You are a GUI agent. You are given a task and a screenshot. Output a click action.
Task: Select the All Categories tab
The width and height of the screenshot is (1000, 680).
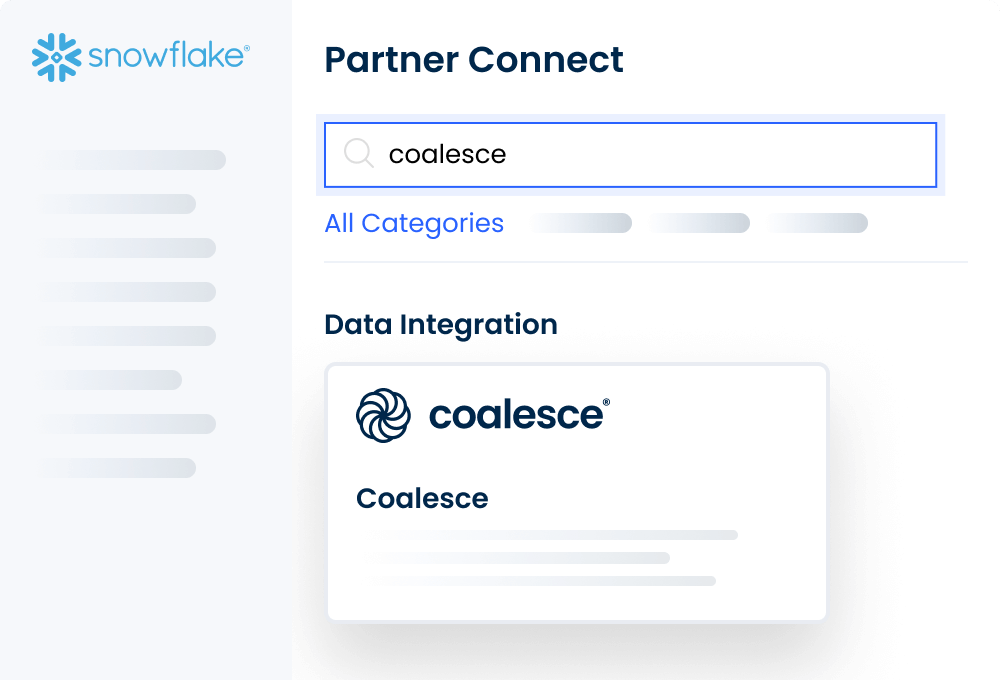[414, 223]
